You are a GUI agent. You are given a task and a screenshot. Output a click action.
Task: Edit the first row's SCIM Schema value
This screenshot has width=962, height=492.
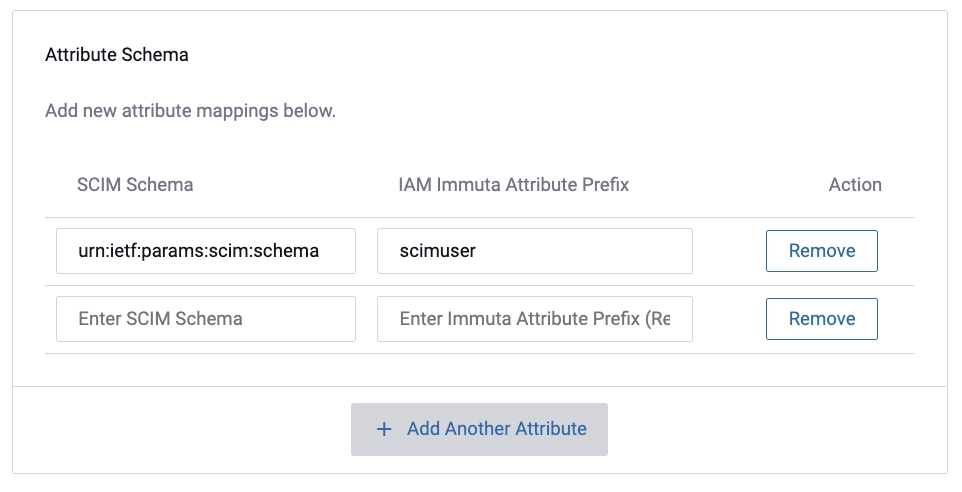pyautogui.click(x=206, y=251)
